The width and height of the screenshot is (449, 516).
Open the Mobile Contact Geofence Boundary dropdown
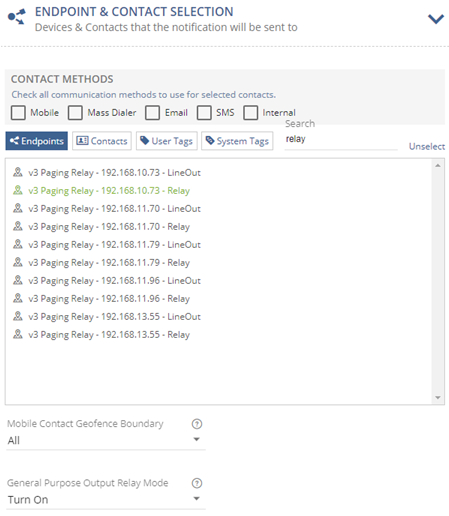(x=106, y=440)
